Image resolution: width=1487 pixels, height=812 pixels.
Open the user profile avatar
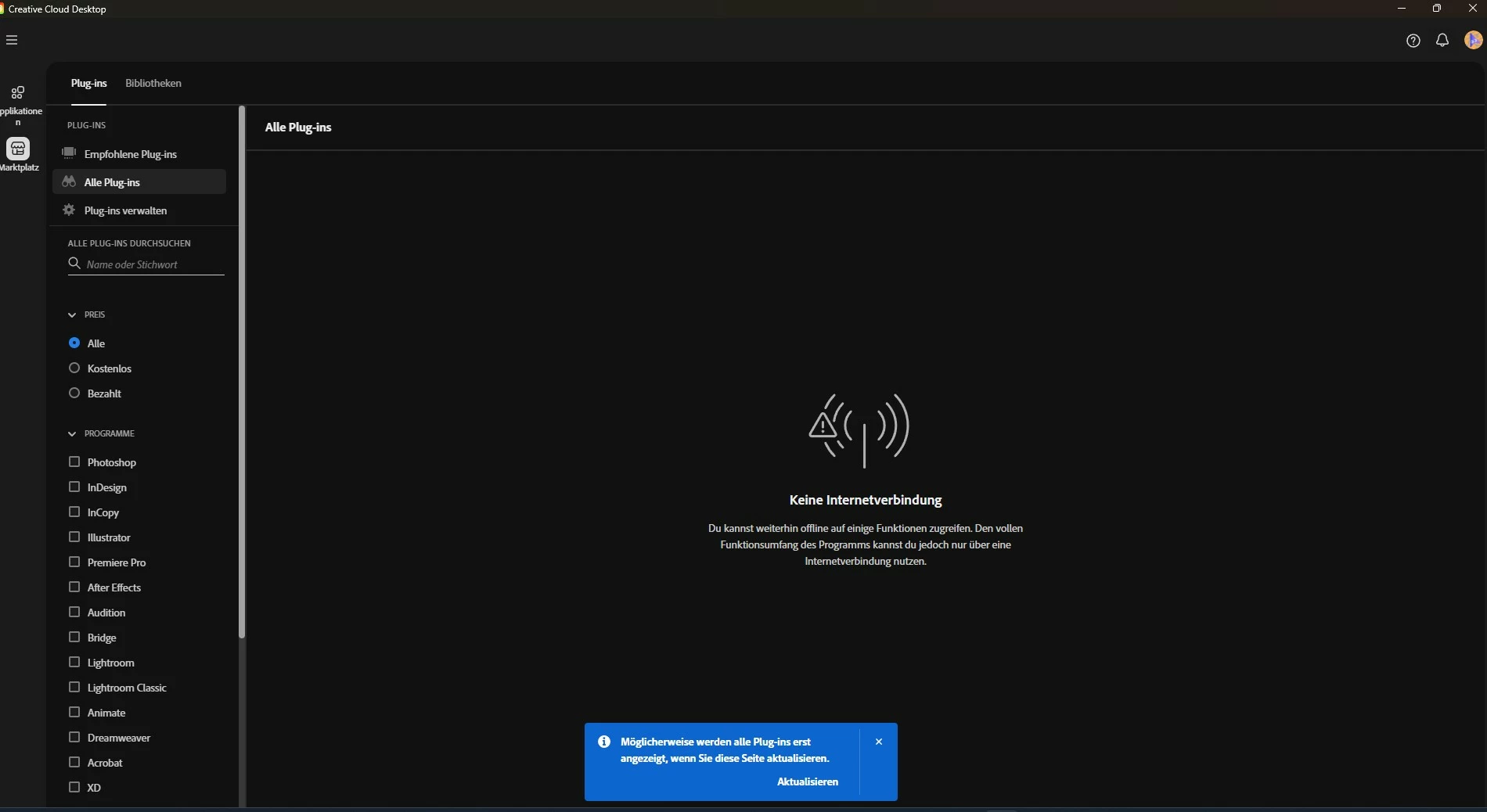1473,40
